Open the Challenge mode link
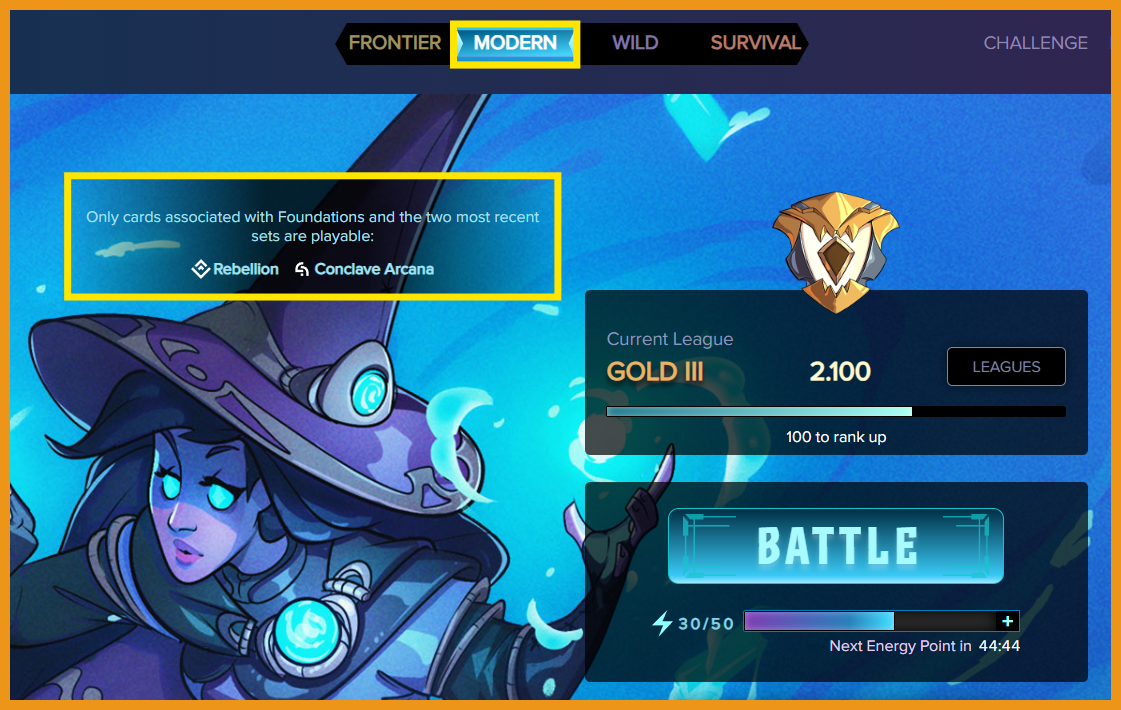This screenshot has width=1121, height=710. [x=1035, y=43]
